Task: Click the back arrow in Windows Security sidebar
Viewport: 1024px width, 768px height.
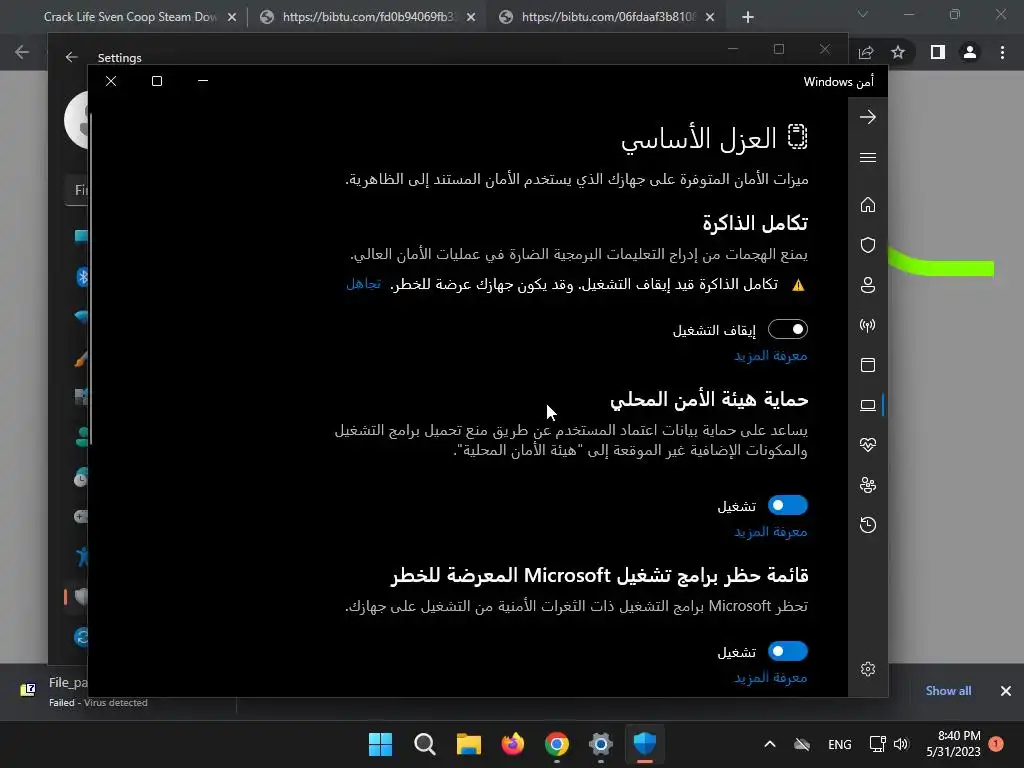Action: (x=868, y=118)
